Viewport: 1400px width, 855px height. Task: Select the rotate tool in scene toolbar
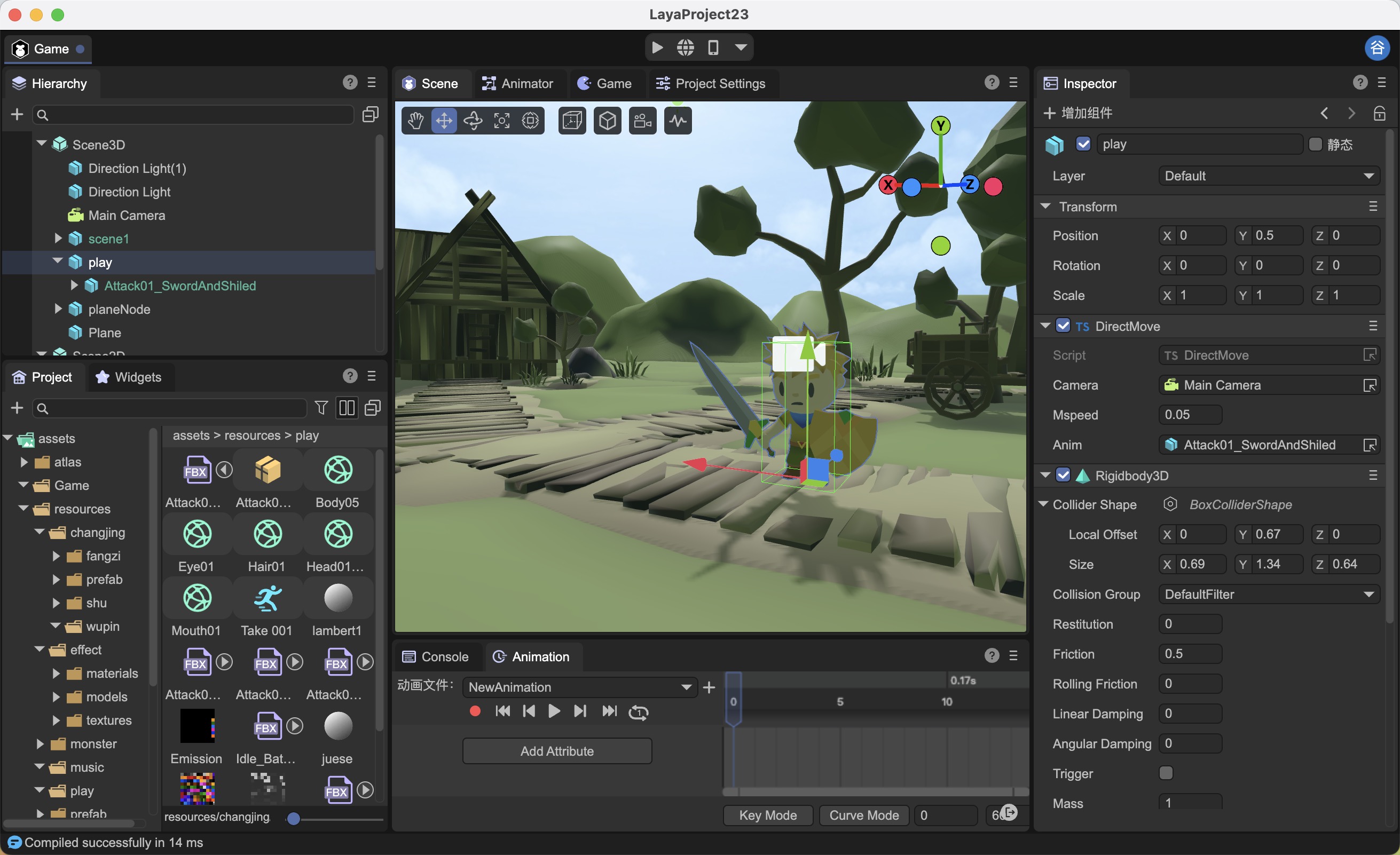pos(473,121)
